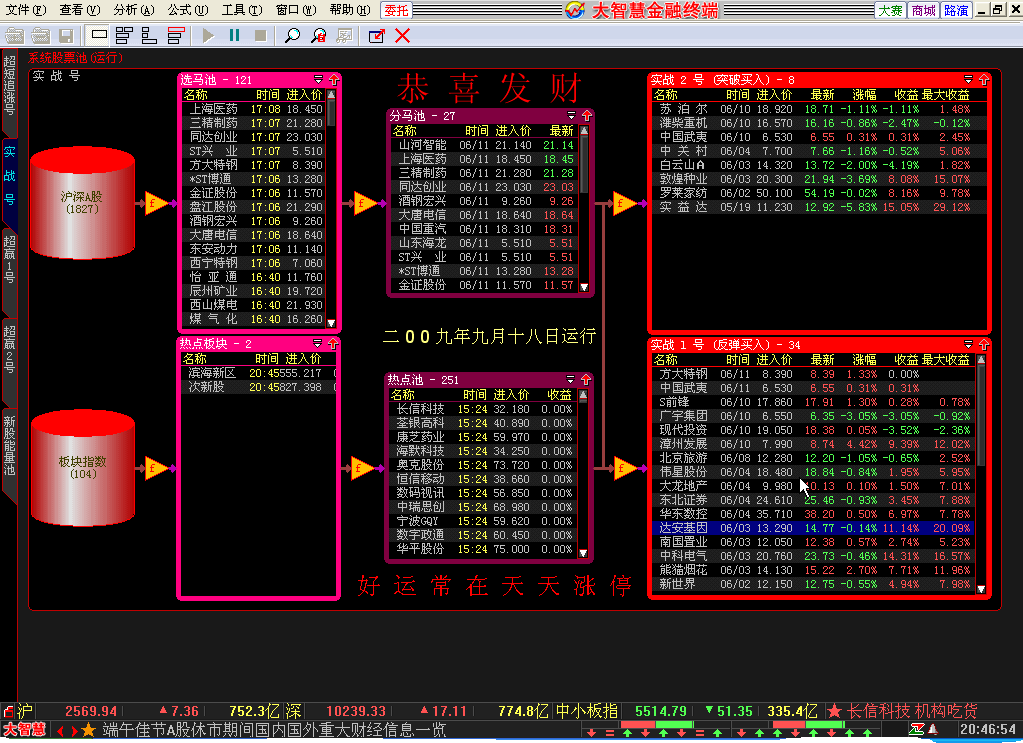Stop the stock pool run
The height and width of the screenshot is (743, 1023).
(x=260, y=35)
